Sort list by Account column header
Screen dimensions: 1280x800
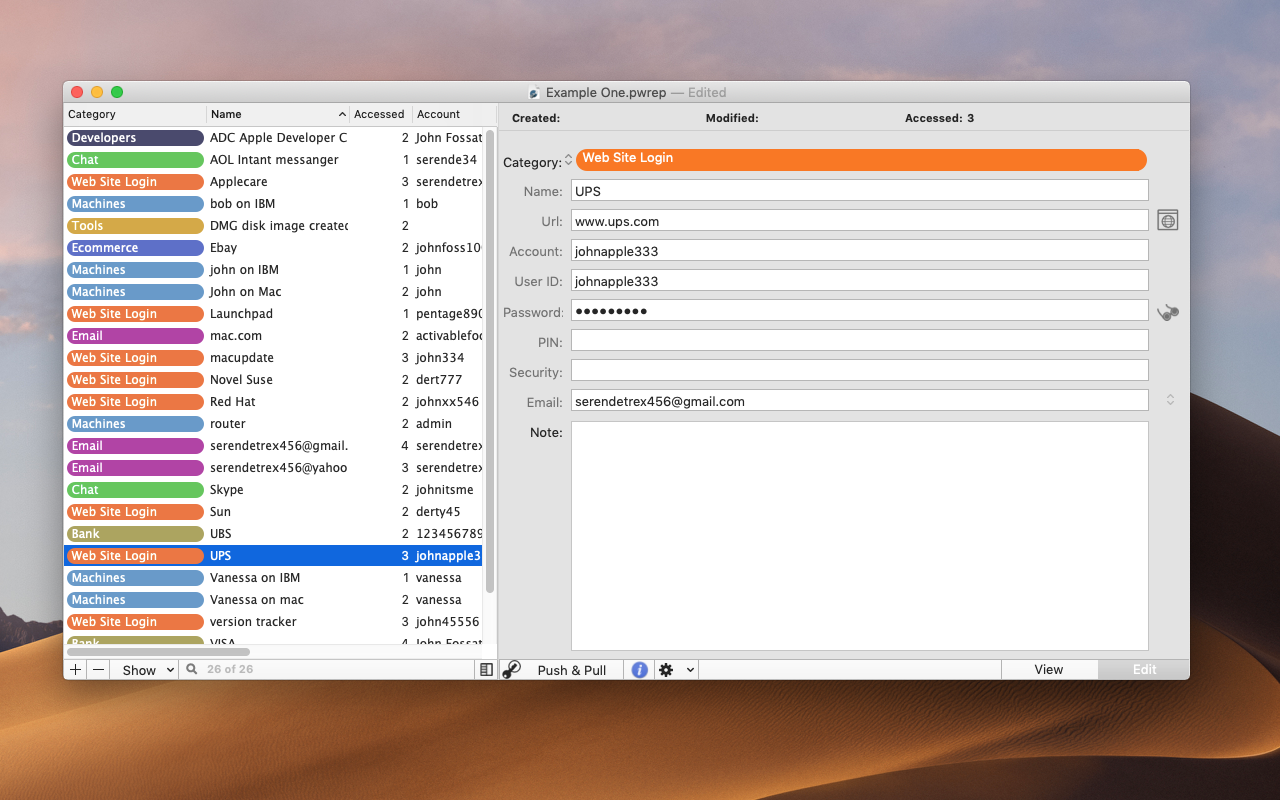[454, 114]
